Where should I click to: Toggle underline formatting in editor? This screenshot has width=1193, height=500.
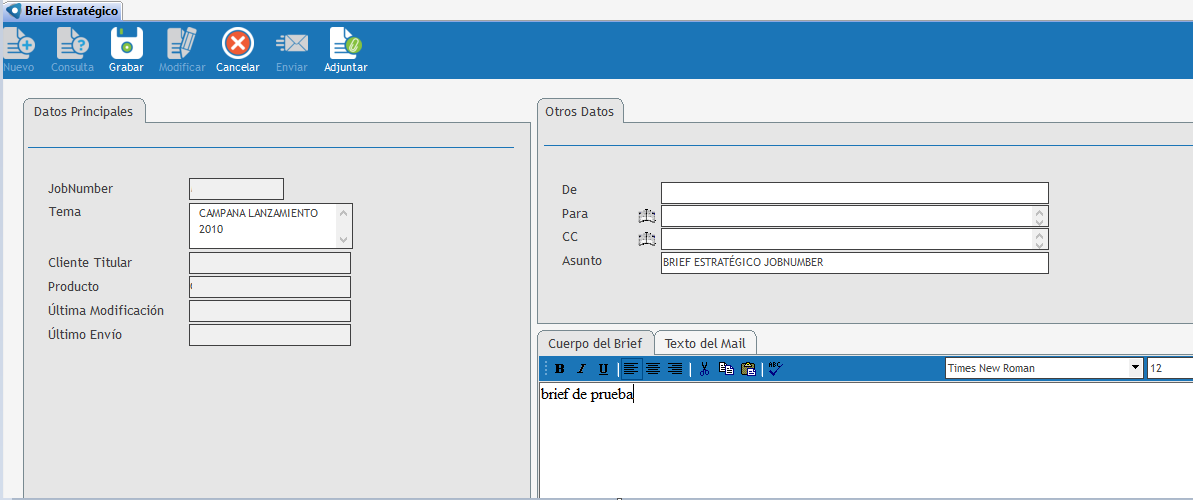pos(602,369)
